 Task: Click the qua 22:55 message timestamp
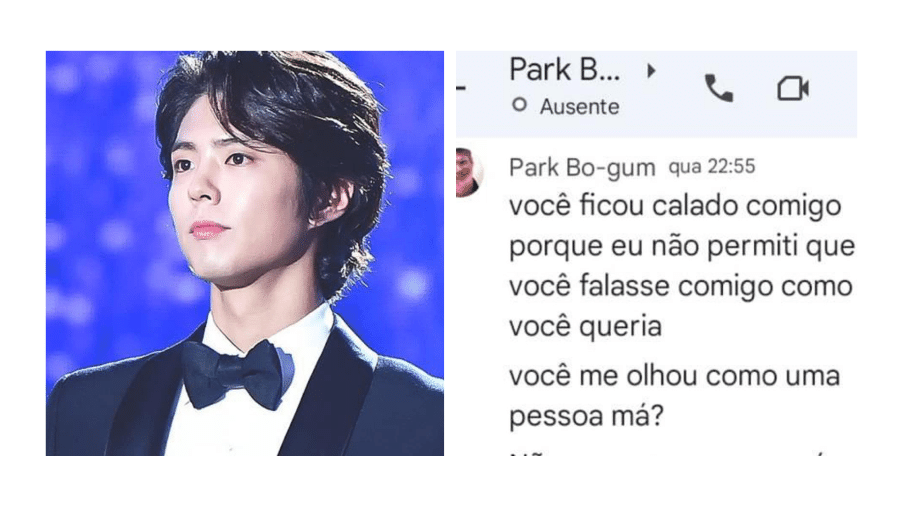[x=712, y=166]
